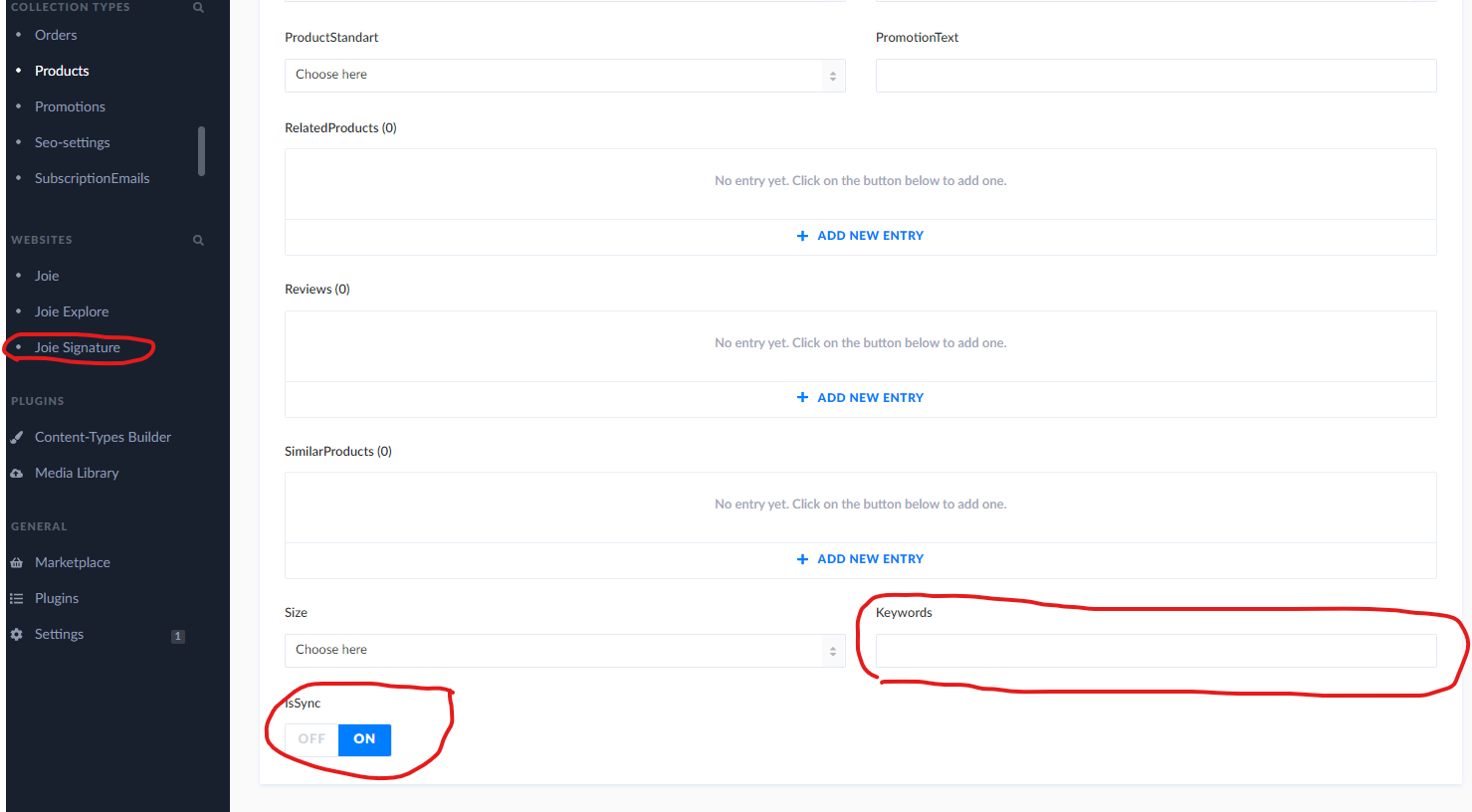Viewport: 1472px width, 812px height.
Task: Open Seo-settings collection type
Action: (73, 142)
